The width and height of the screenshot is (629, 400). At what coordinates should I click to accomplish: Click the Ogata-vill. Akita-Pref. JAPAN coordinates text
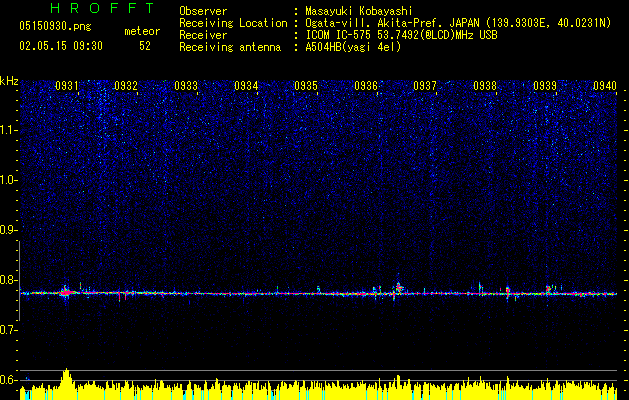(x=458, y=23)
